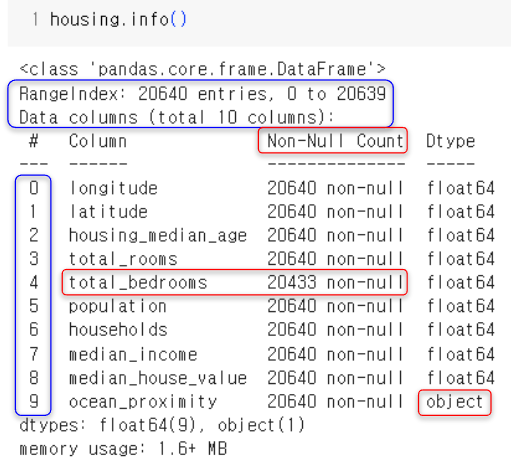Click the float64 dtype in total_bedrooms row
511x464 pixels.
[x=461, y=283]
